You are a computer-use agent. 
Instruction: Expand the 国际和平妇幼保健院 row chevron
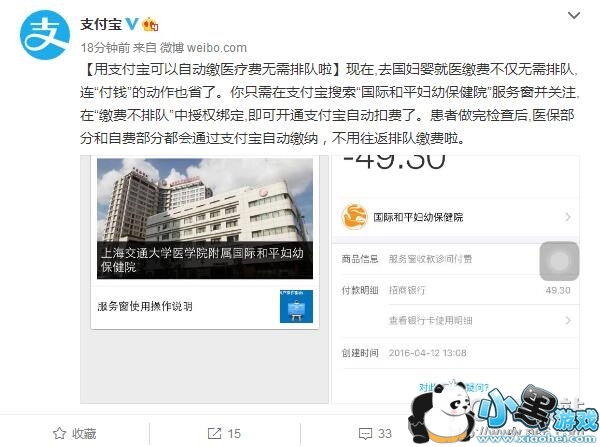568,217
